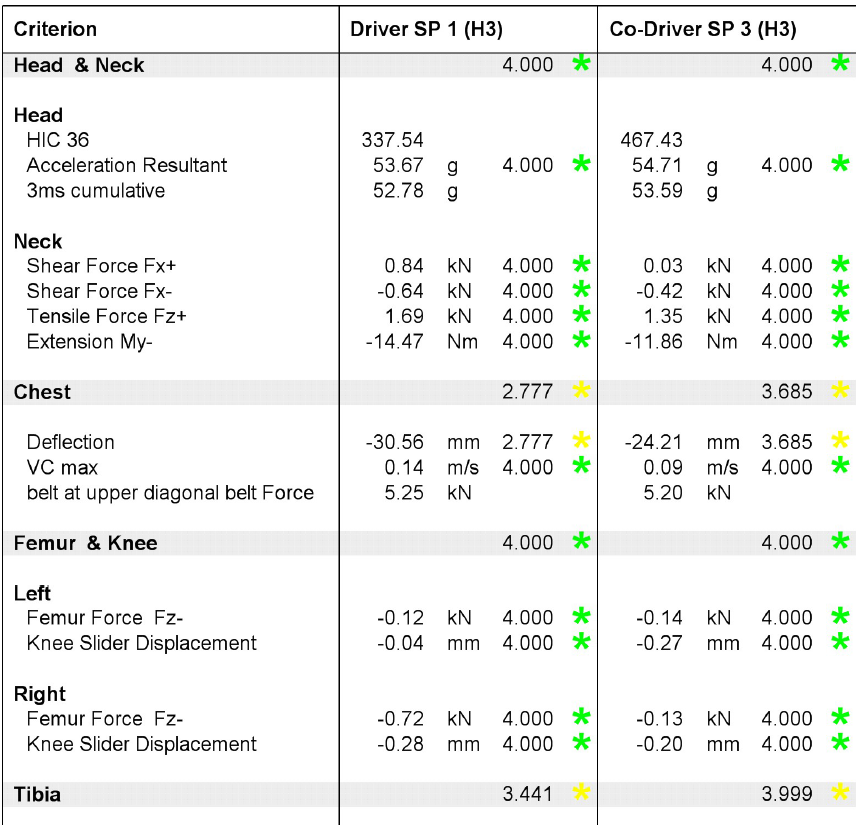Click the Driver Left Knee Slider value -0.04
This screenshot has width=856, height=826.
400,643
